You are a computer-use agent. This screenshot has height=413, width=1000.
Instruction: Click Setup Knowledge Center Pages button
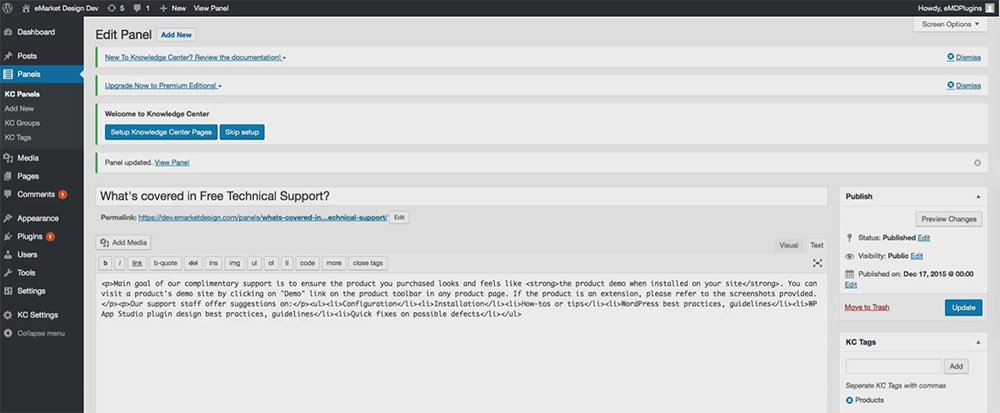(161, 132)
